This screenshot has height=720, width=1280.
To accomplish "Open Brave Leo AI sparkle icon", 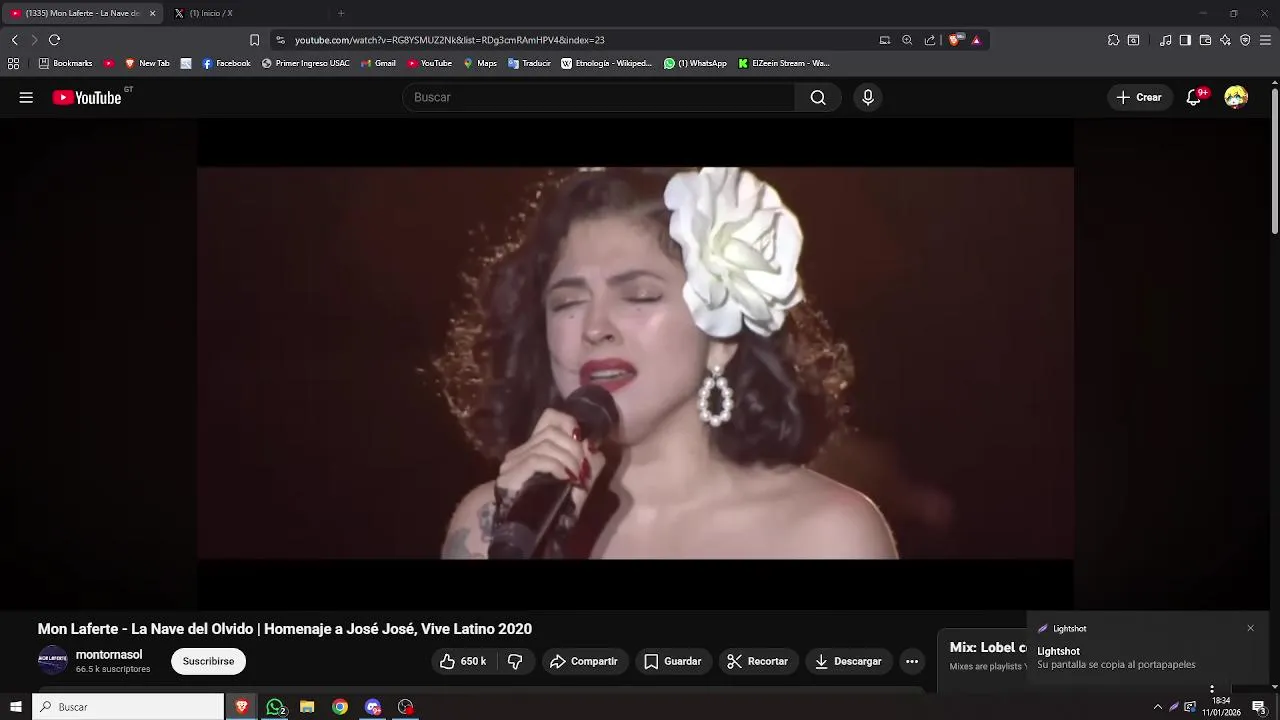I will pyautogui.click(x=1225, y=40).
